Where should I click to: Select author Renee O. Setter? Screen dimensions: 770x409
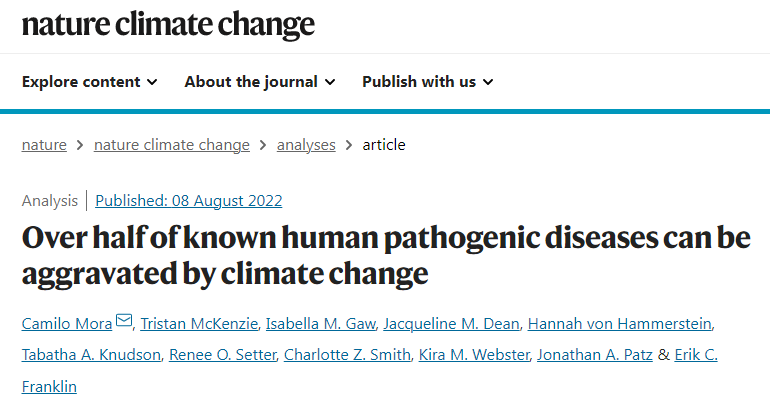[222, 354]
